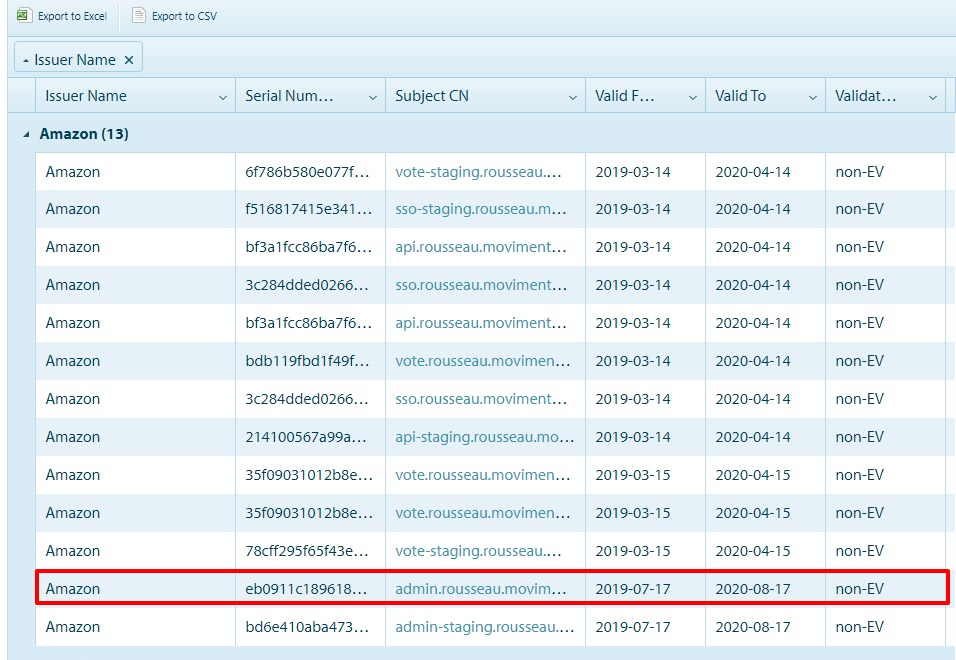The image size is (956, 660).
Task: Open the Serial Num… column header dropdown
Action: (373, 97)
